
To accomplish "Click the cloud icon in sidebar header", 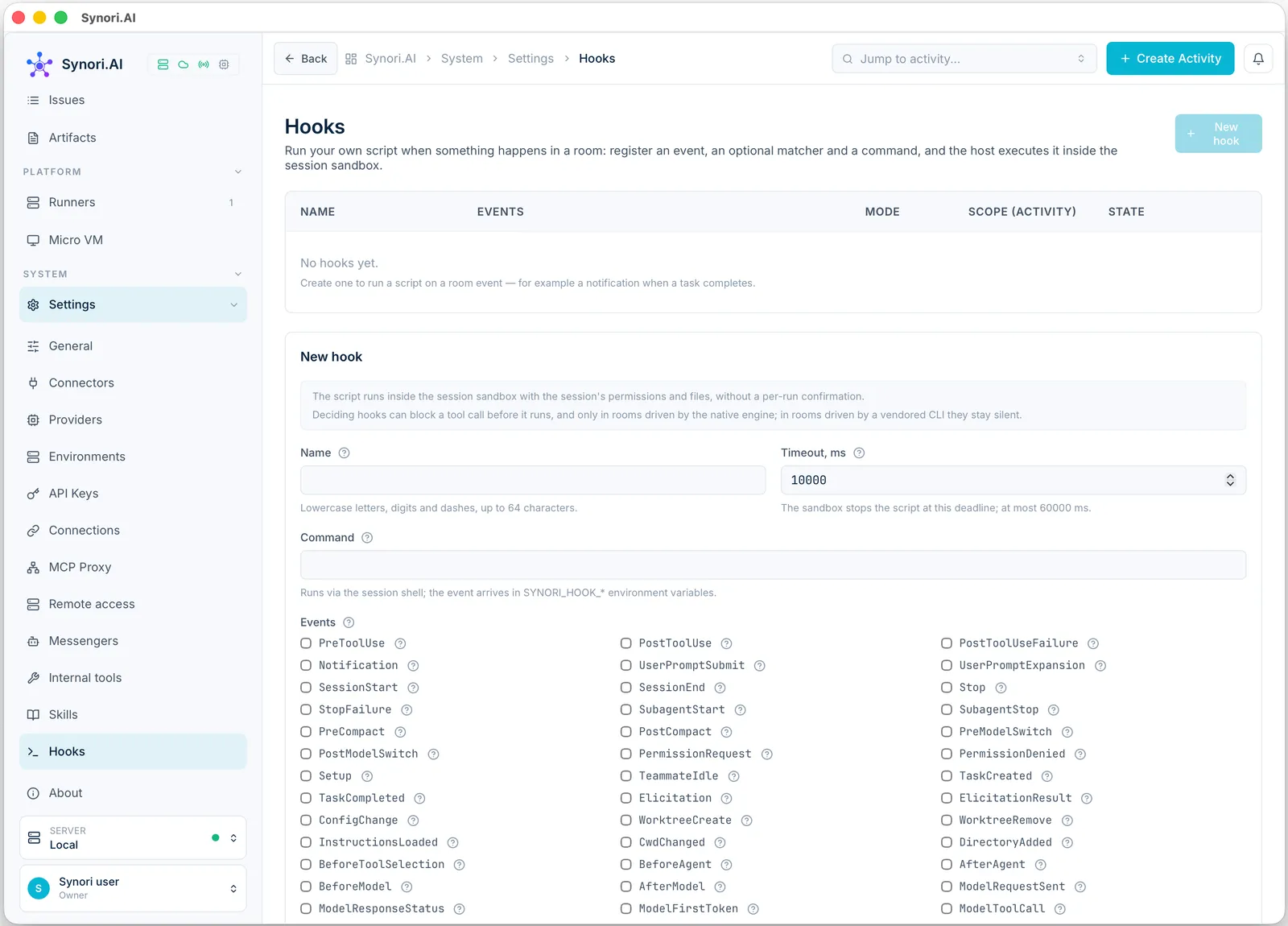I will tap(184, 64).
